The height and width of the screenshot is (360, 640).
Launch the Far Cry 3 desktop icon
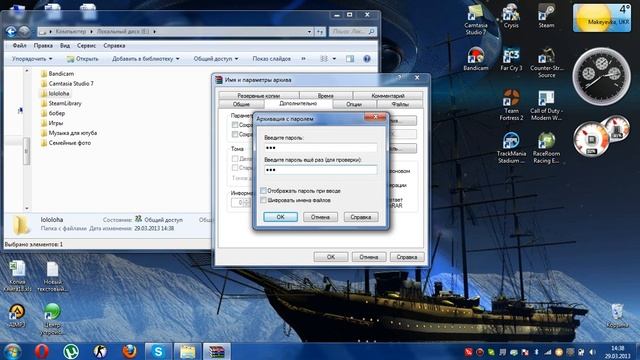[x=511, y=59]
